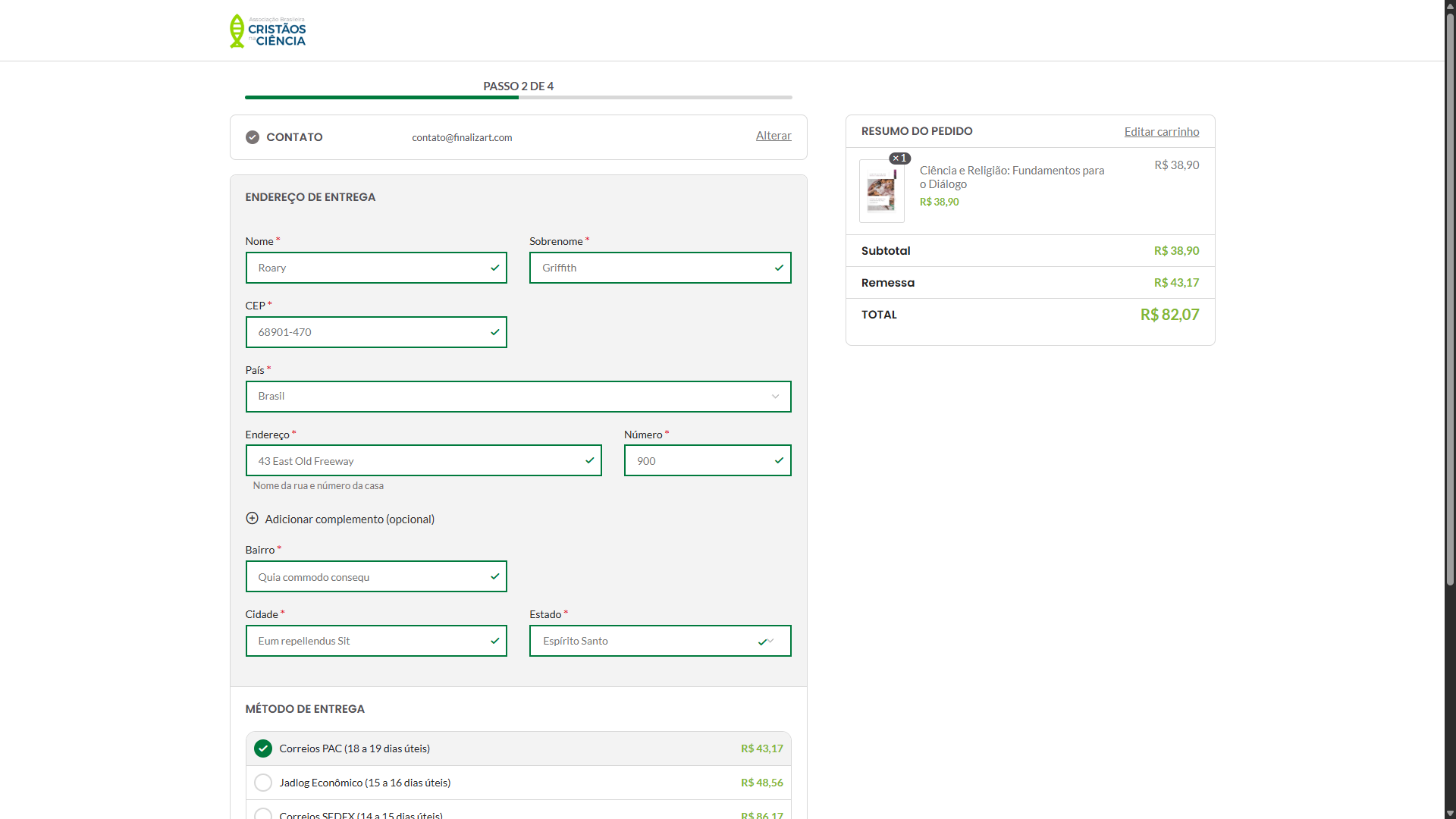Viewport: 1456px width, 819px height.
Task: Open the book cover thumbnail in the order summary
Action: click(882, 191)
